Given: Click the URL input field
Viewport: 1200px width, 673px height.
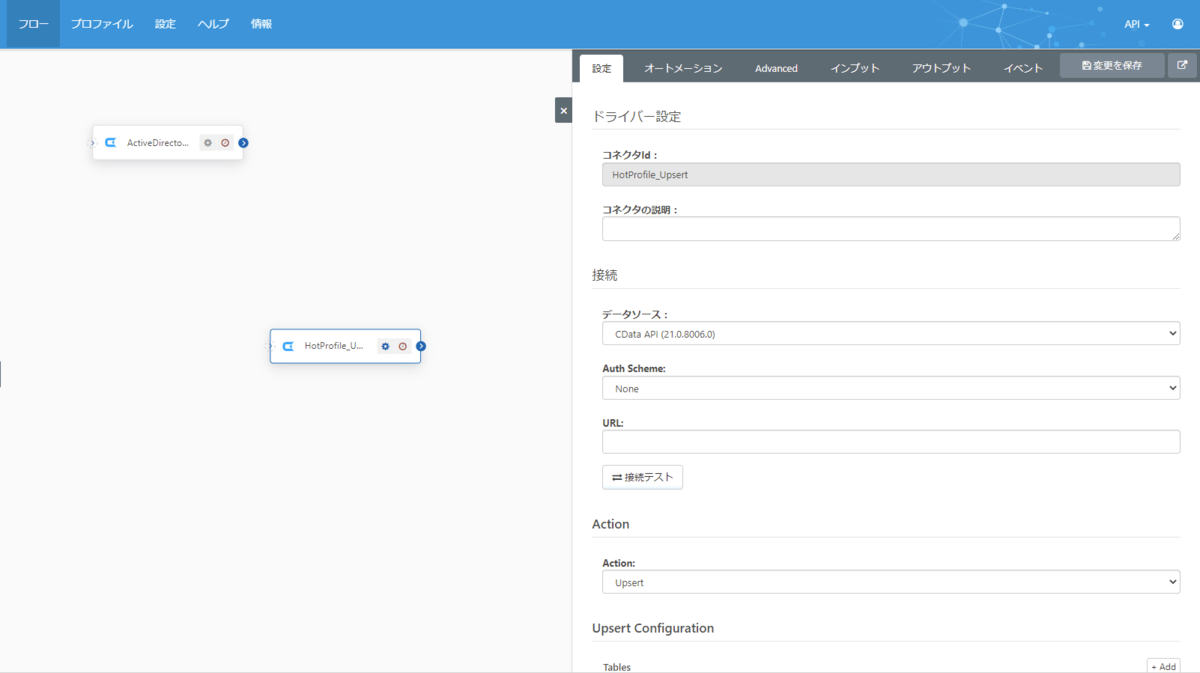Looking at the screenshot, I should pyautogui.click(x=891, y=442).
